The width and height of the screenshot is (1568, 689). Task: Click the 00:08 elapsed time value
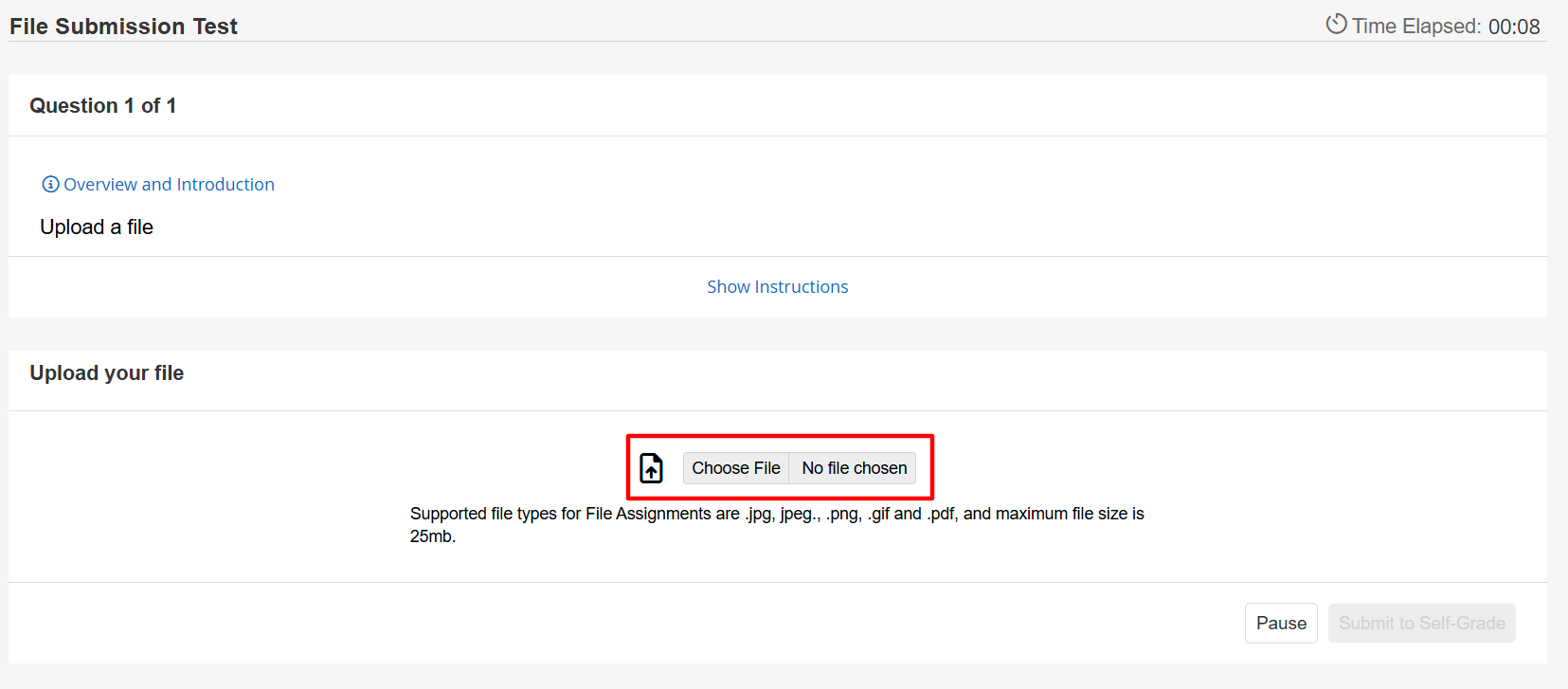pyautogui.click(x=1514, y=27)
